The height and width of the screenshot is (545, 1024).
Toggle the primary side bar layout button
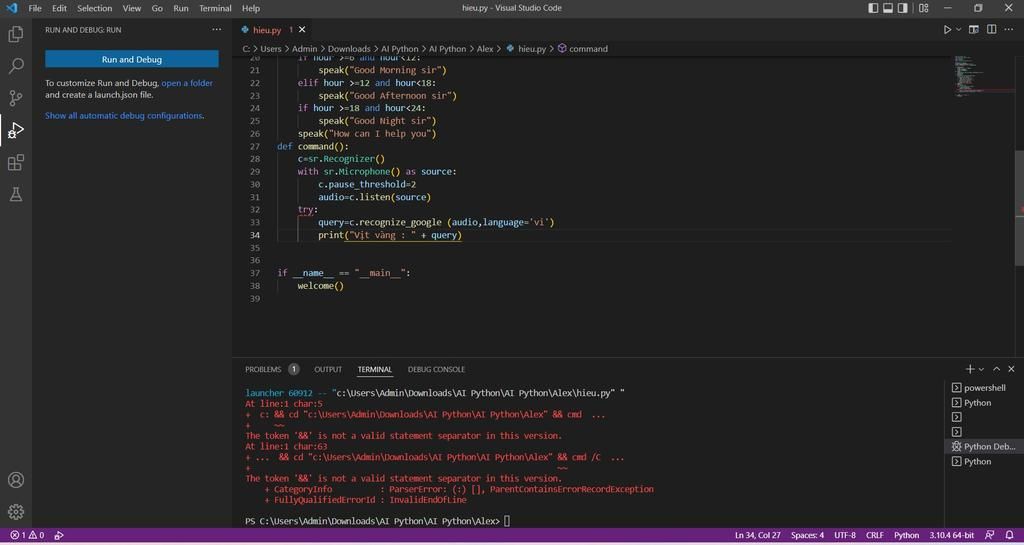(x=873, y=8)
